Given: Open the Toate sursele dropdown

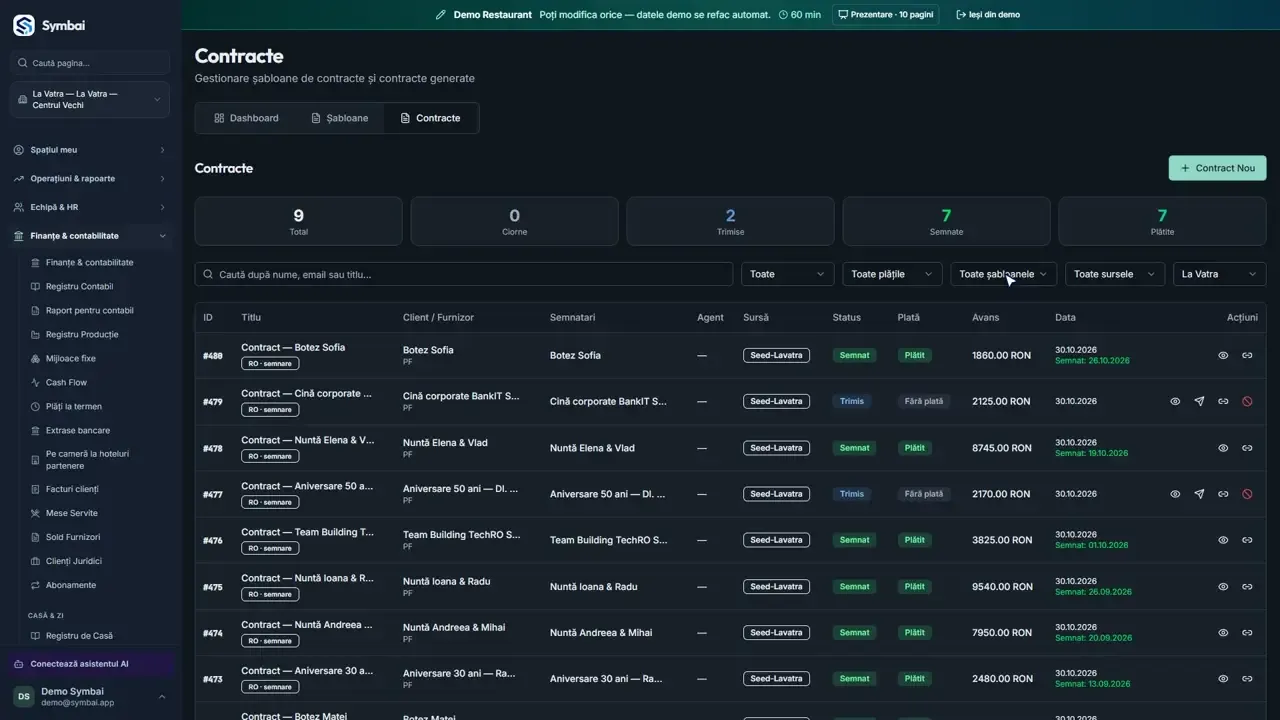Looking at the screenshot, I should [x=1115, y=274].
